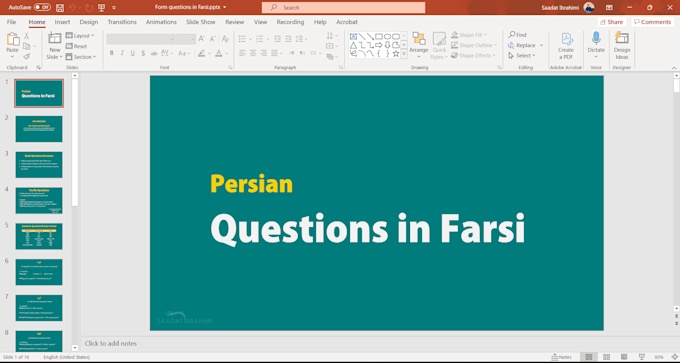Screen dimensions: 680x363
Task: Save the presentation with the disk icon
Action: tap(60, 7)
